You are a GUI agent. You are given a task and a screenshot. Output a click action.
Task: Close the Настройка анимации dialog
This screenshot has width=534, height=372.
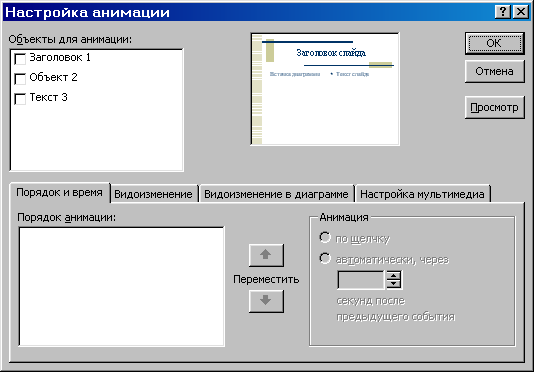[521, 12]
